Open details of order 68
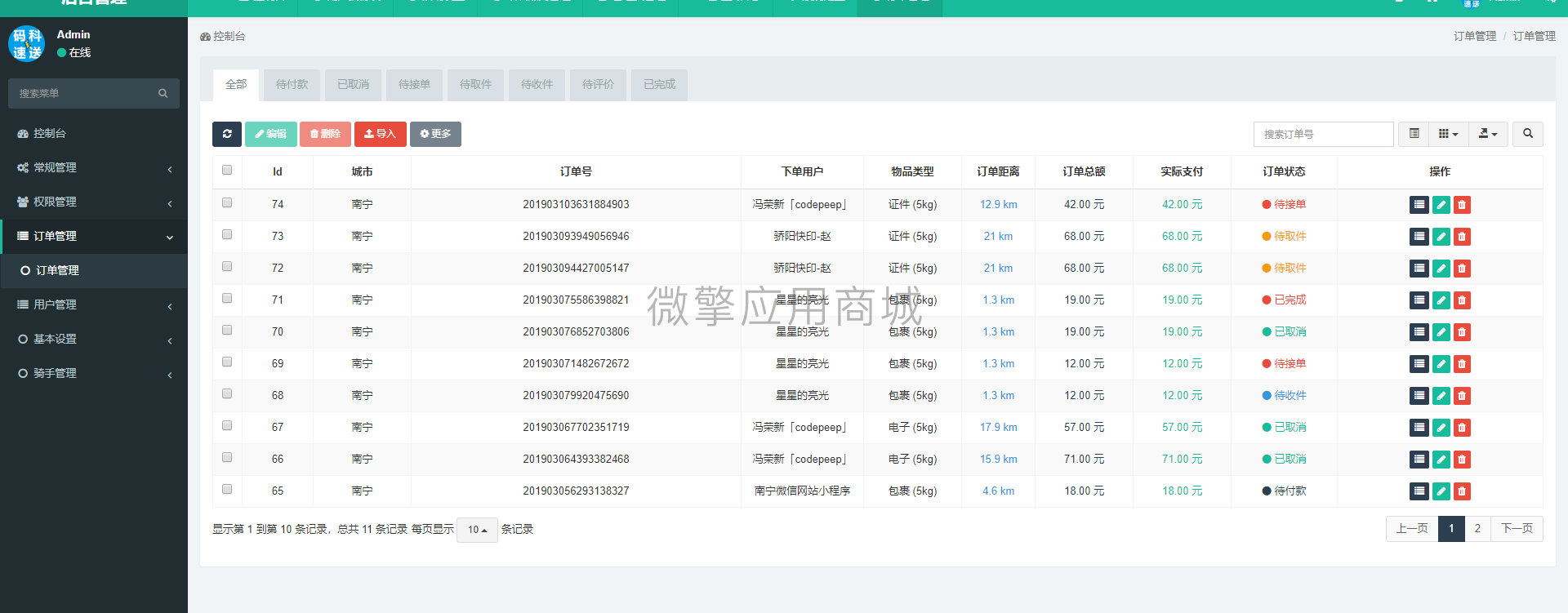The image size is (1568, 613). point(1419,396)
